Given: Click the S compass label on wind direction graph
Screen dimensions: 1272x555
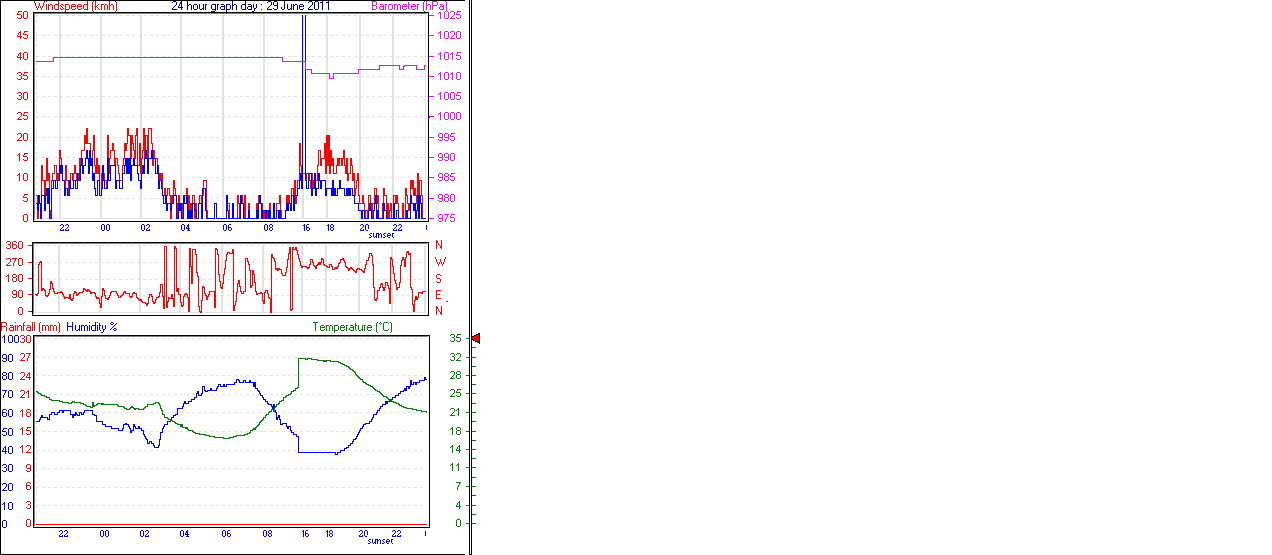Looking at the screenshot, I should (x=439, y=278).
